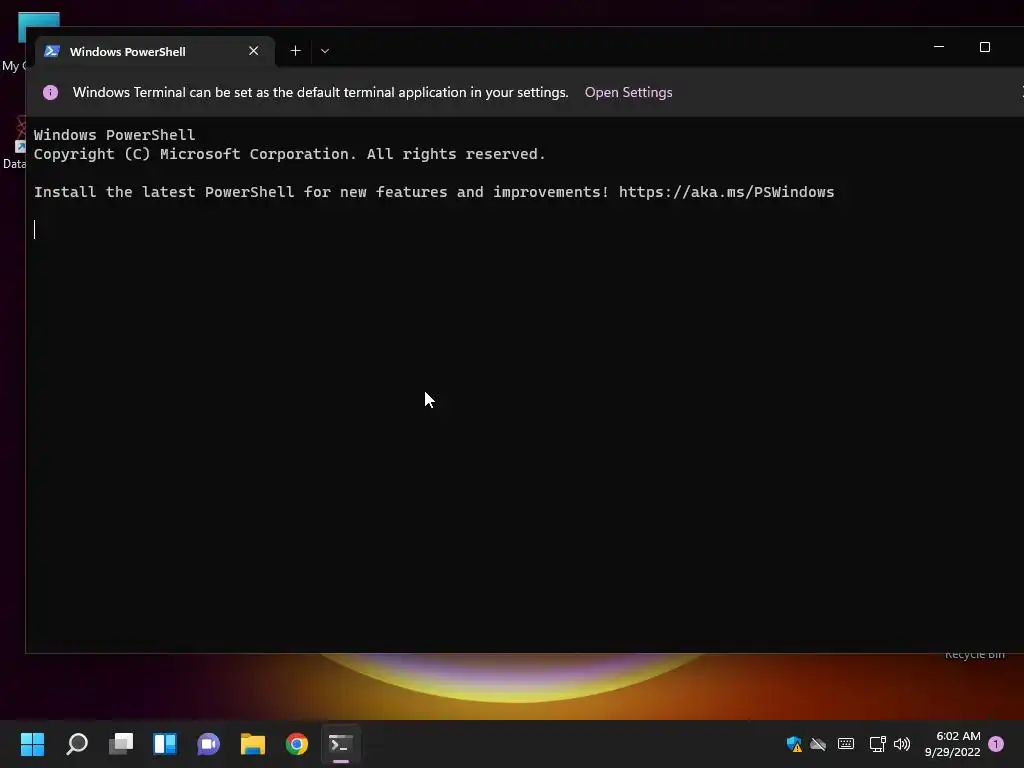Open the touch keyboard tray icon
The width and height of the screenshot is (1024, 768).
tap(846, 744)
